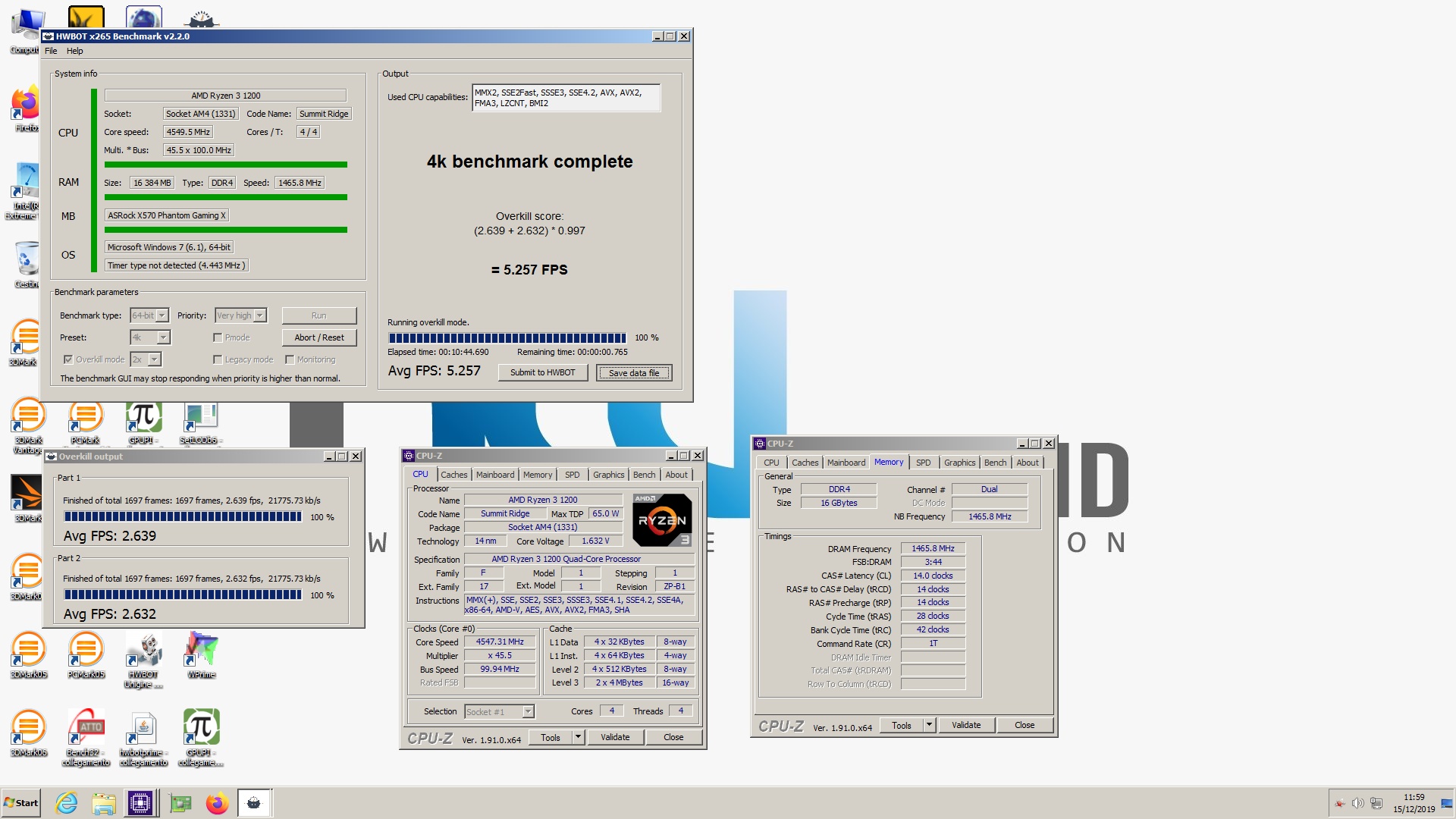Click the DRAM Frequency 1465.8 MHz value
The width and height of the screenshot is (1456, 819).
(933, 548)
